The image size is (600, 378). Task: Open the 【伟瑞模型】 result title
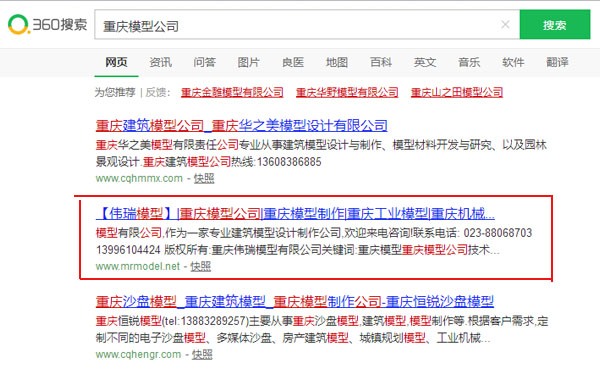[295, 213]
